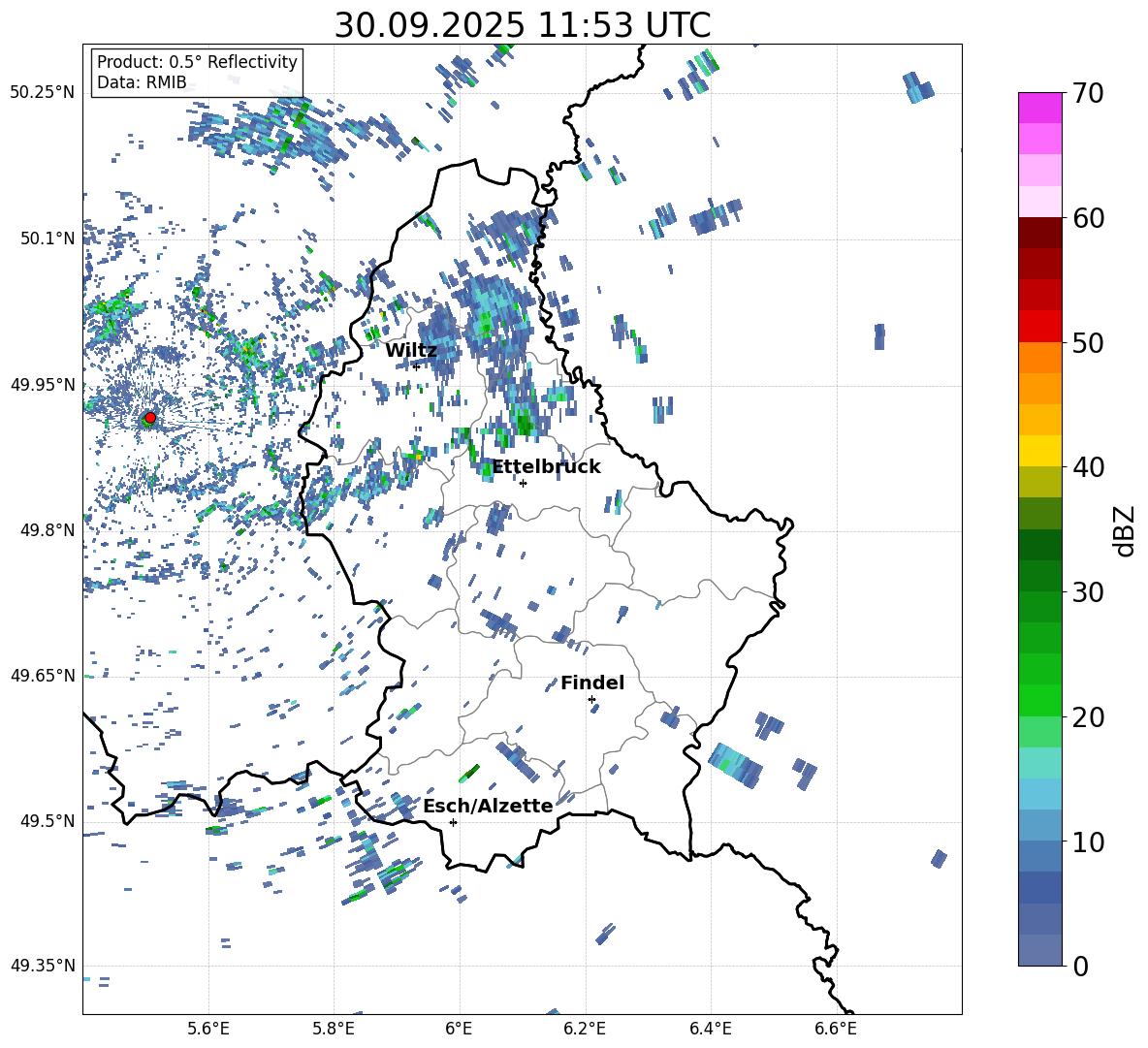The image size is (1148, 1048).
Task: Click the 49.35°N latitude tick label
Action: click(42, 966)
